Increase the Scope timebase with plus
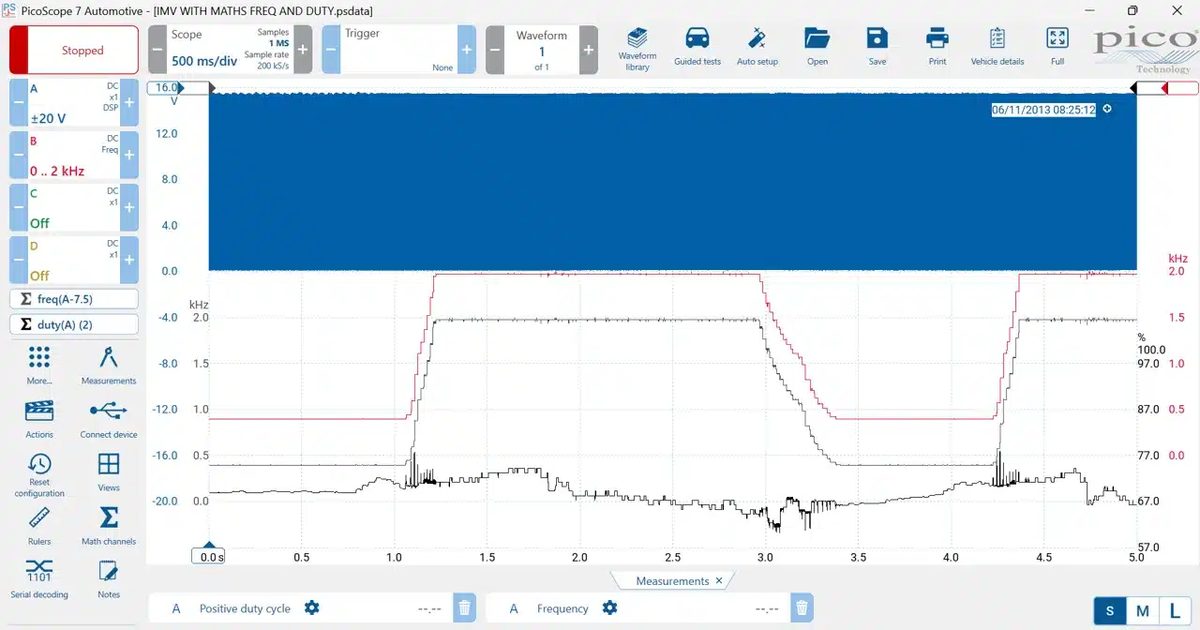Viewport: 1200px width, 630px height. pyautogui.click(x=303, y=50)
